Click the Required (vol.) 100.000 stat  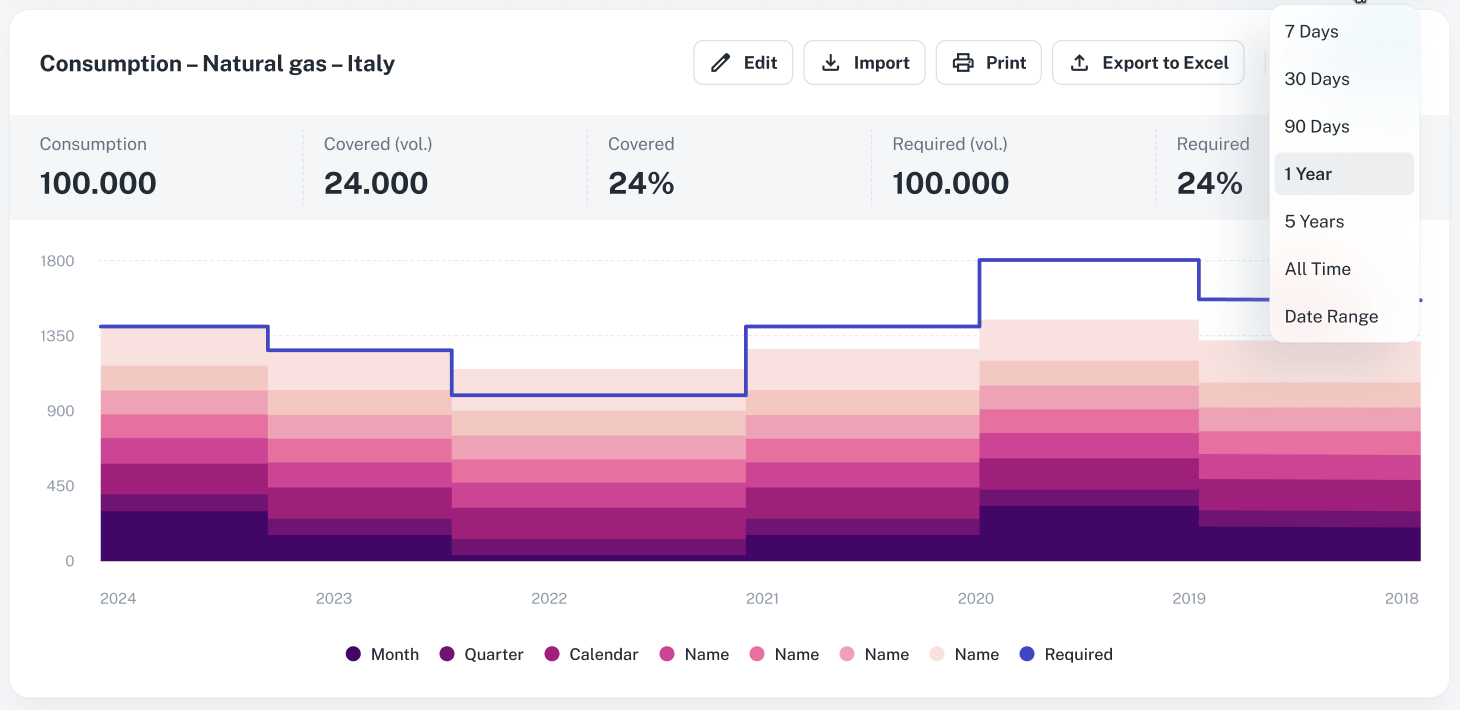[950, 183]
